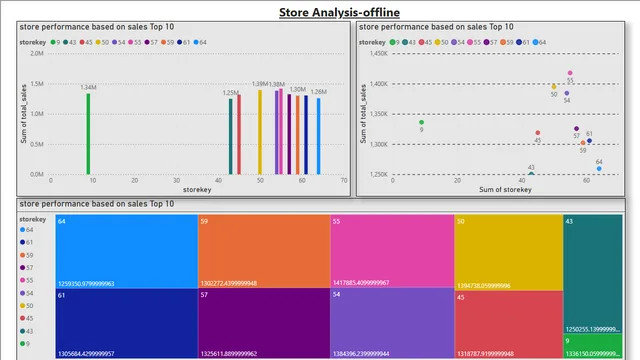The image size is (640, 360).
Task: Click the 1.34M bar data label
Action: pyautogui.click(x=88, y=87)
